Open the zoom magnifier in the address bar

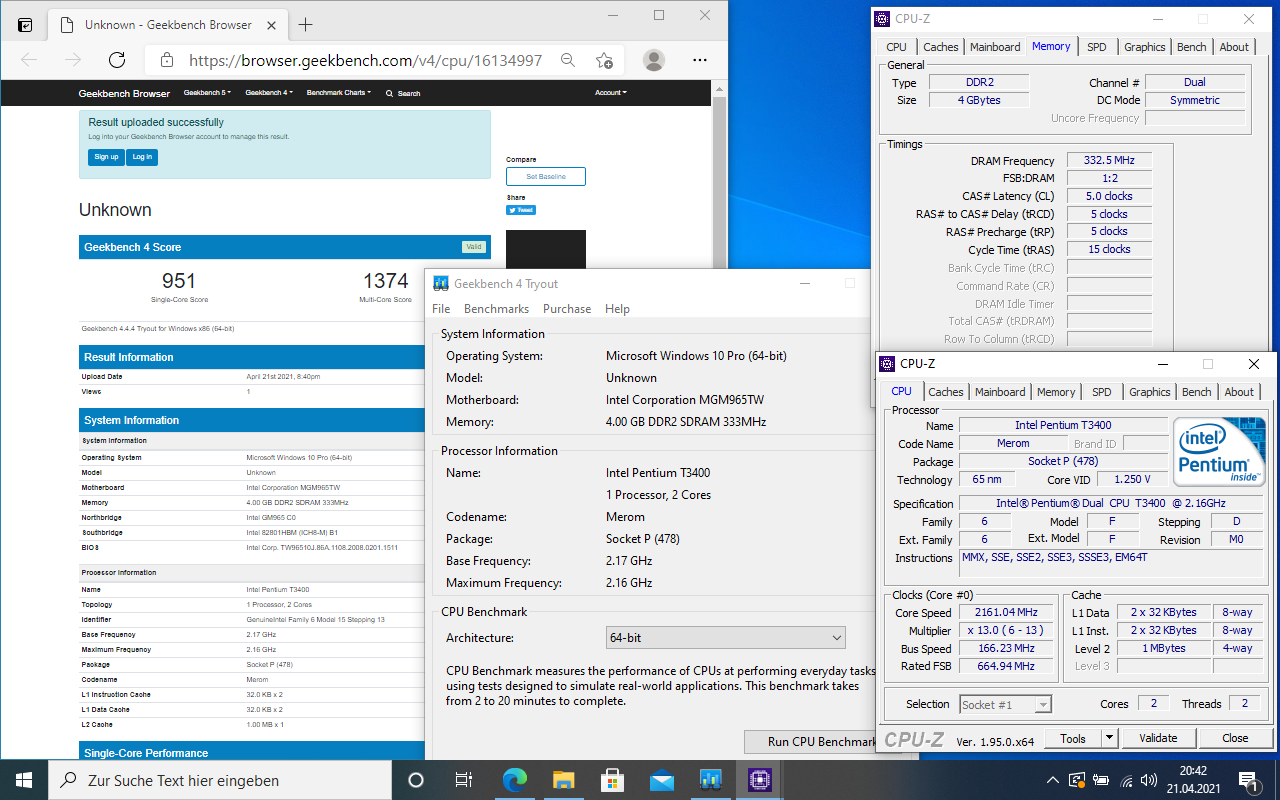tap(568, 60)
